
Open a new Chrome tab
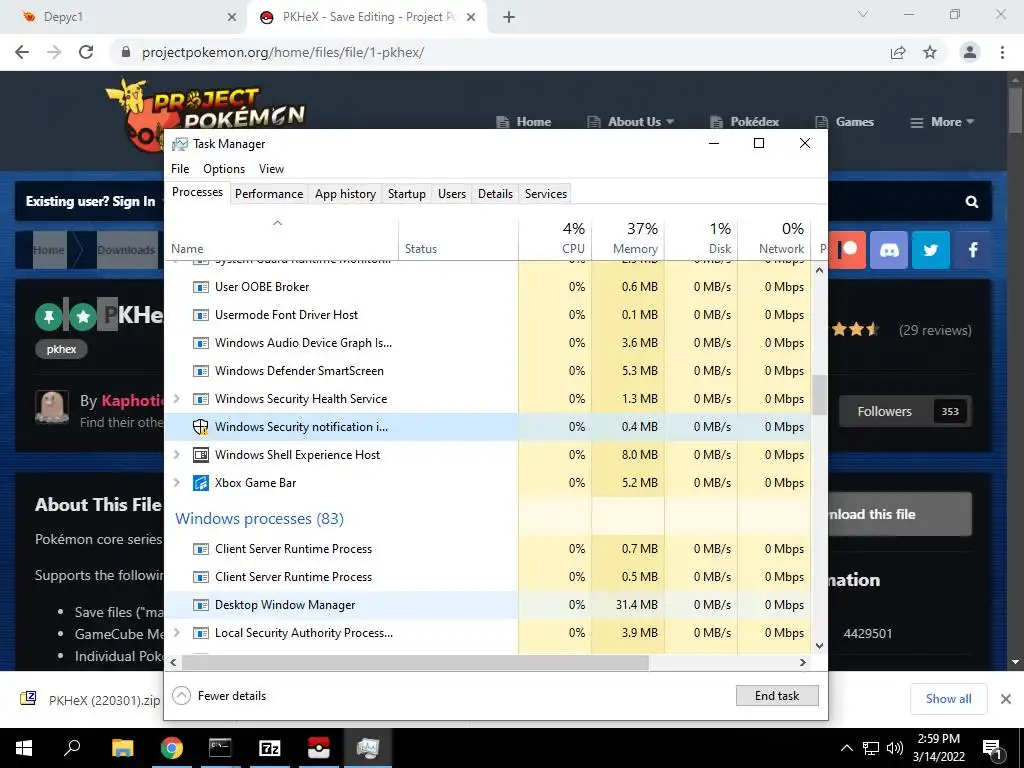tap(509, 17)
